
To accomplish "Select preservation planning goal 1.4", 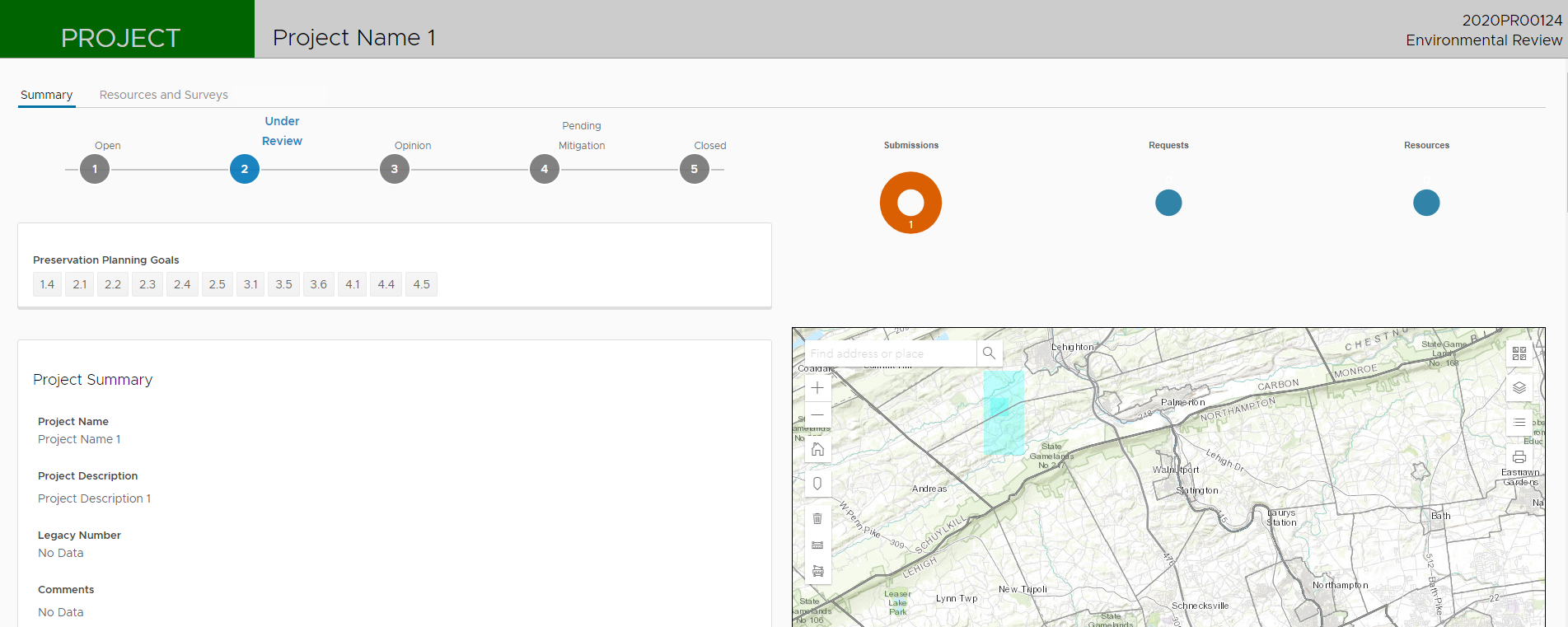I will (47, 284).
